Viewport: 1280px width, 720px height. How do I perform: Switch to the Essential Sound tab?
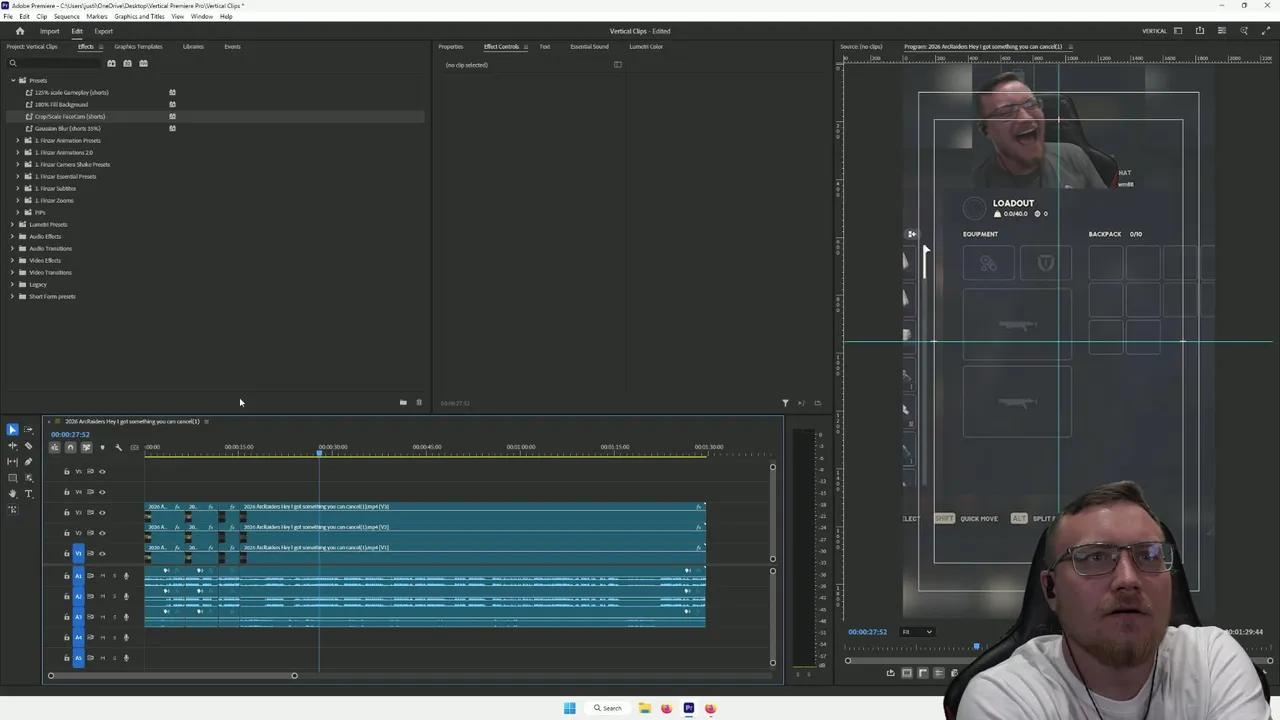tap(589, 46)
